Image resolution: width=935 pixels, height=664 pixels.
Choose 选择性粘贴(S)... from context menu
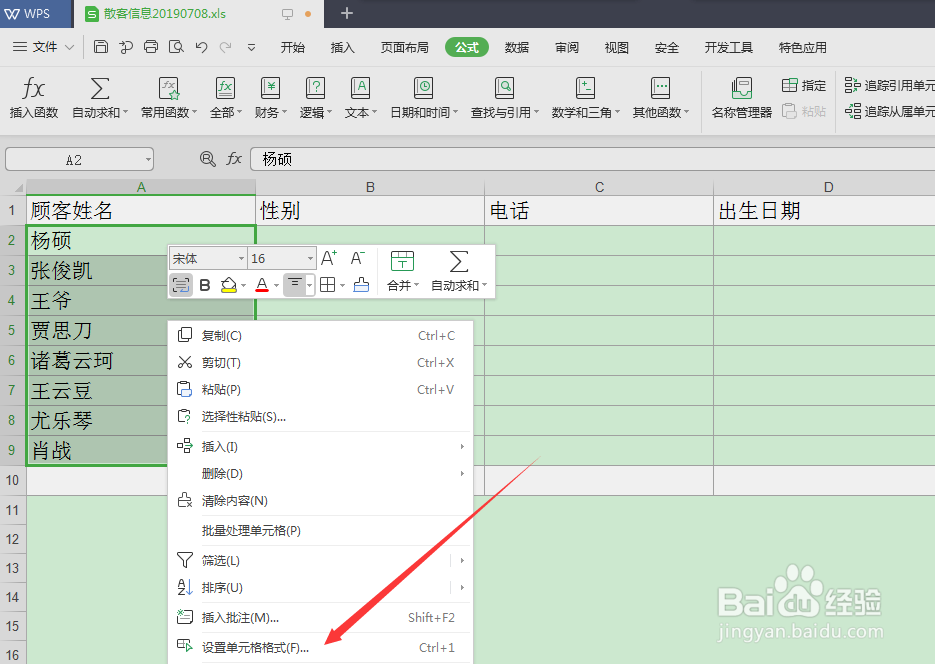[x=321, y=417]
